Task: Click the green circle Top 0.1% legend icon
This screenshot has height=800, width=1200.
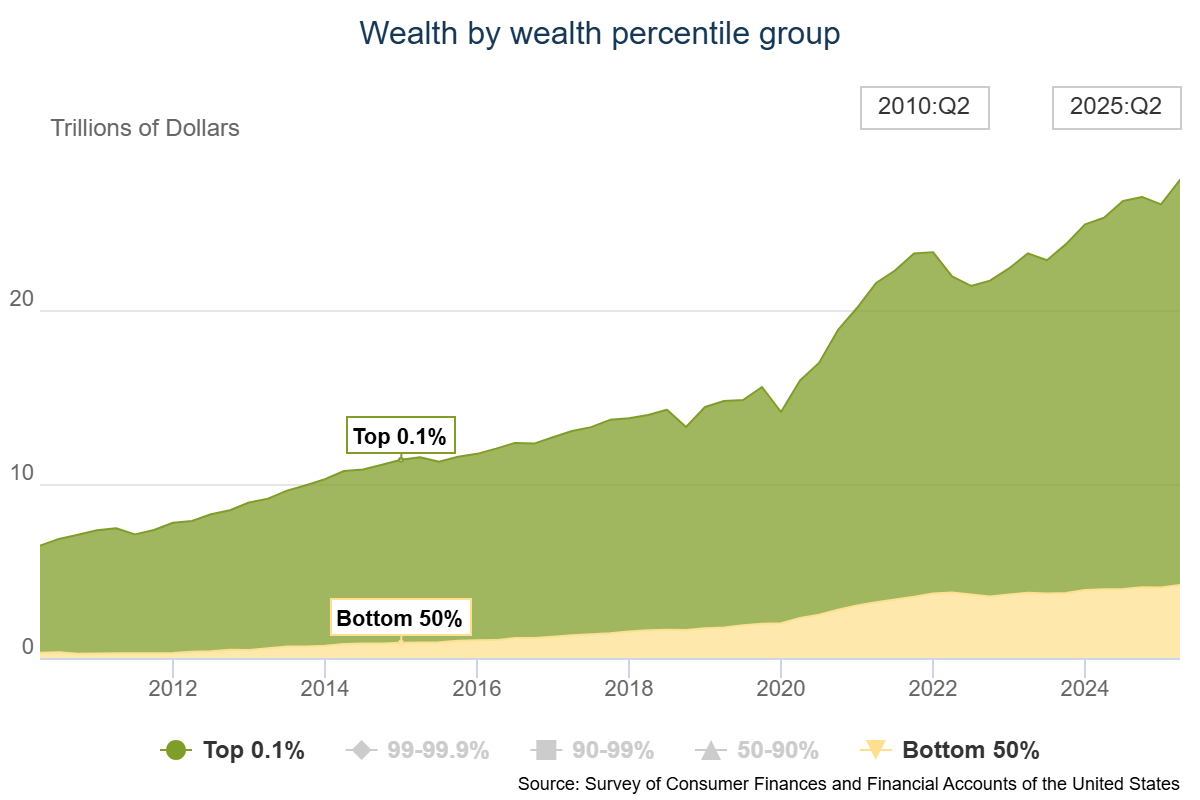Action: coord(176,750)
